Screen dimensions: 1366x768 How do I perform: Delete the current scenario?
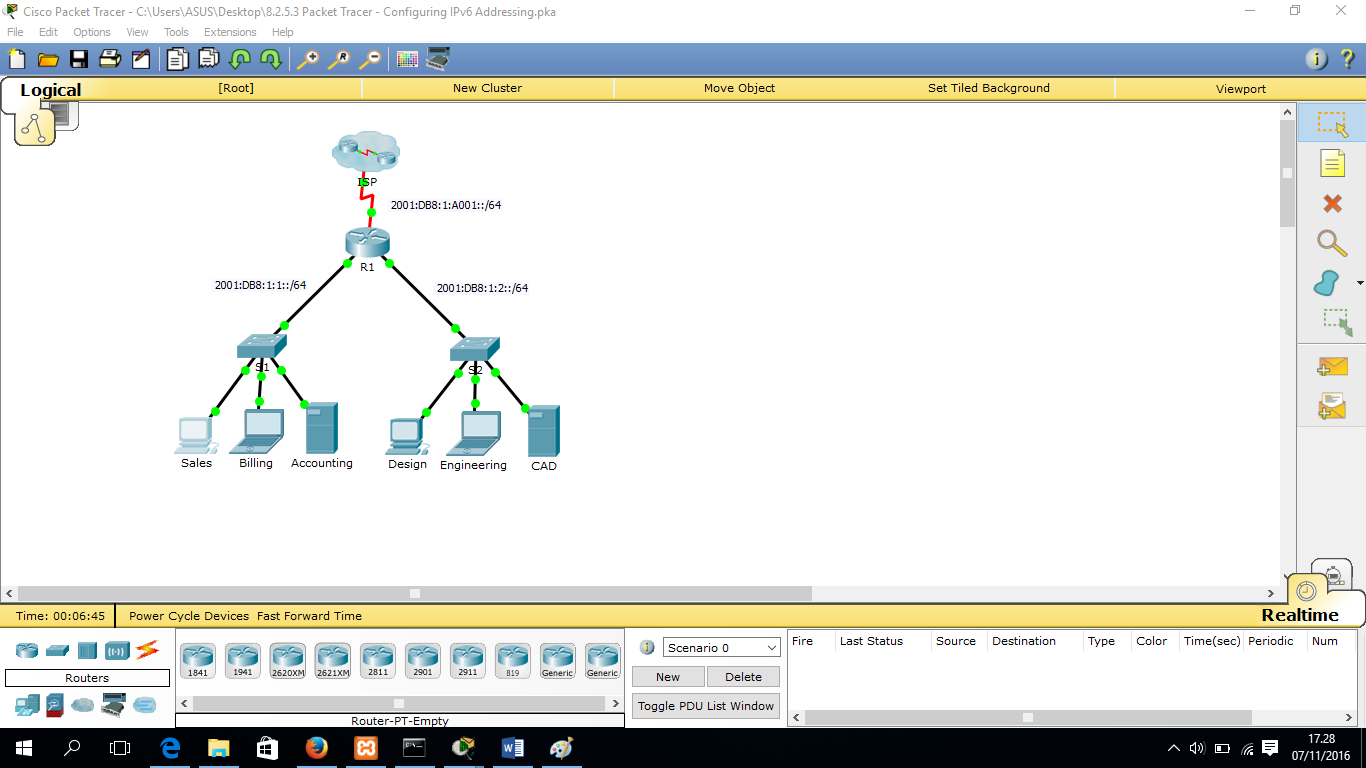(743, 677)
